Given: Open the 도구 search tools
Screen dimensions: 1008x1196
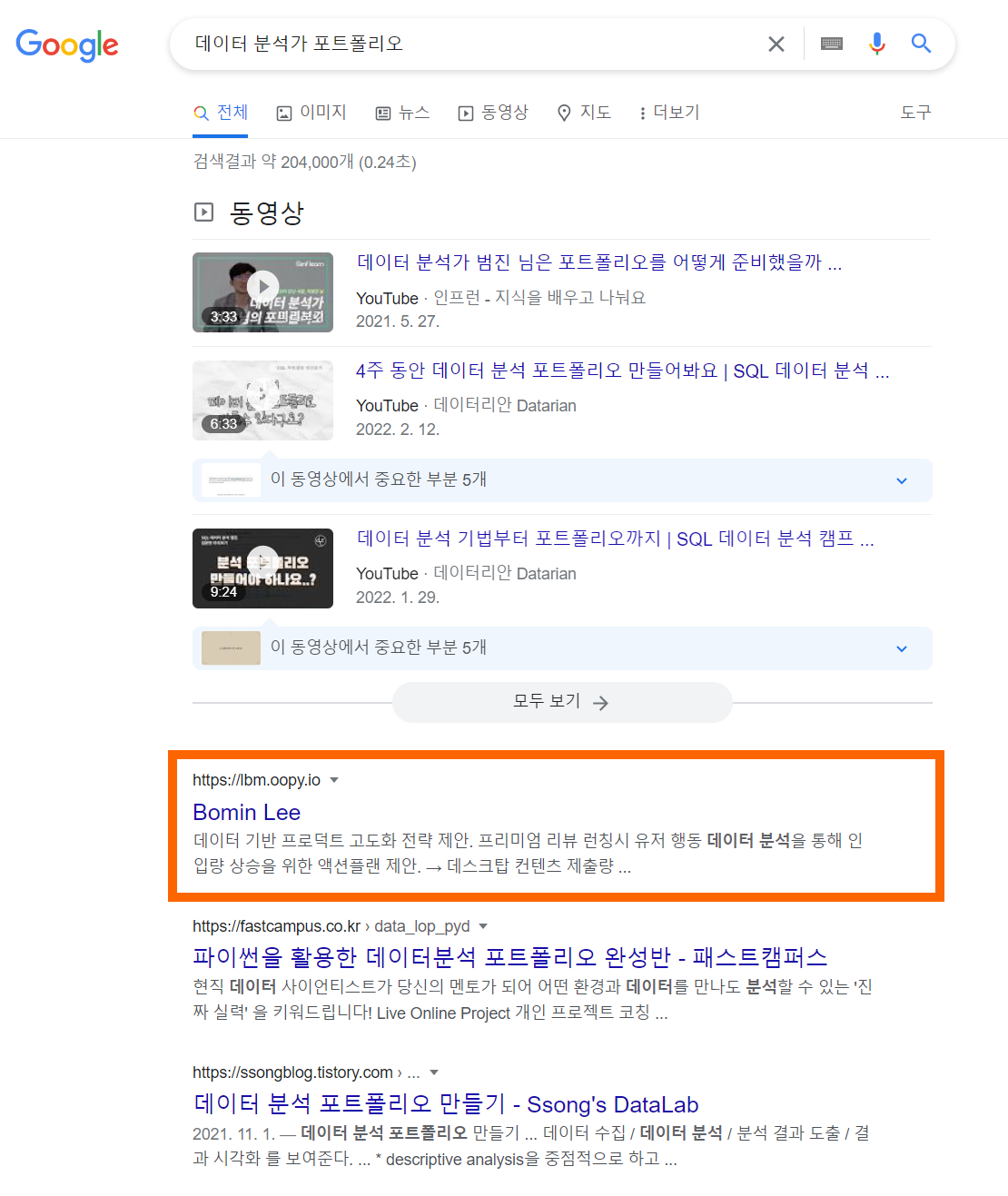Looking at the screenshot, I should coord(915,113).
